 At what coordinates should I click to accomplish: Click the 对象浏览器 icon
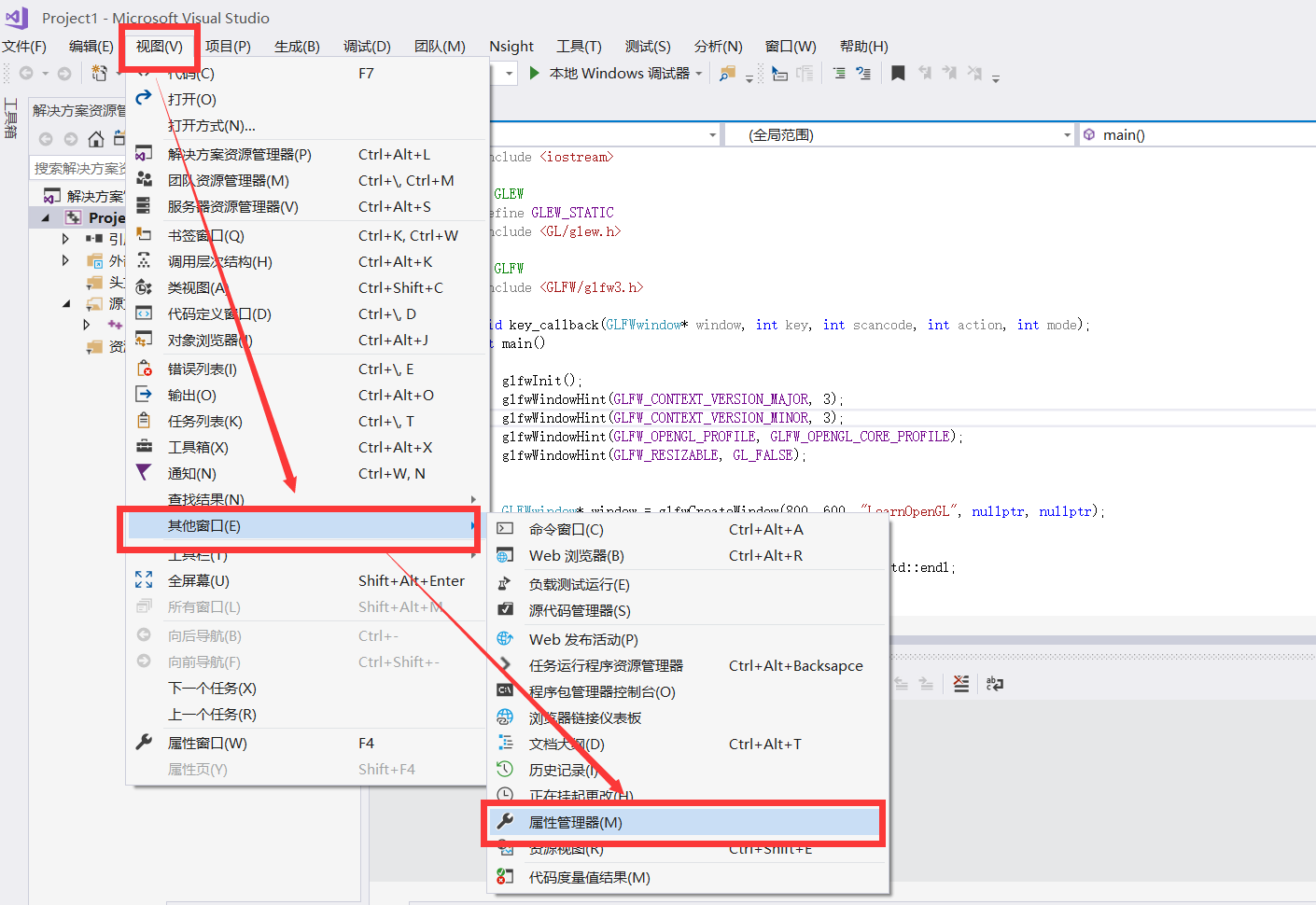point(144,339)
